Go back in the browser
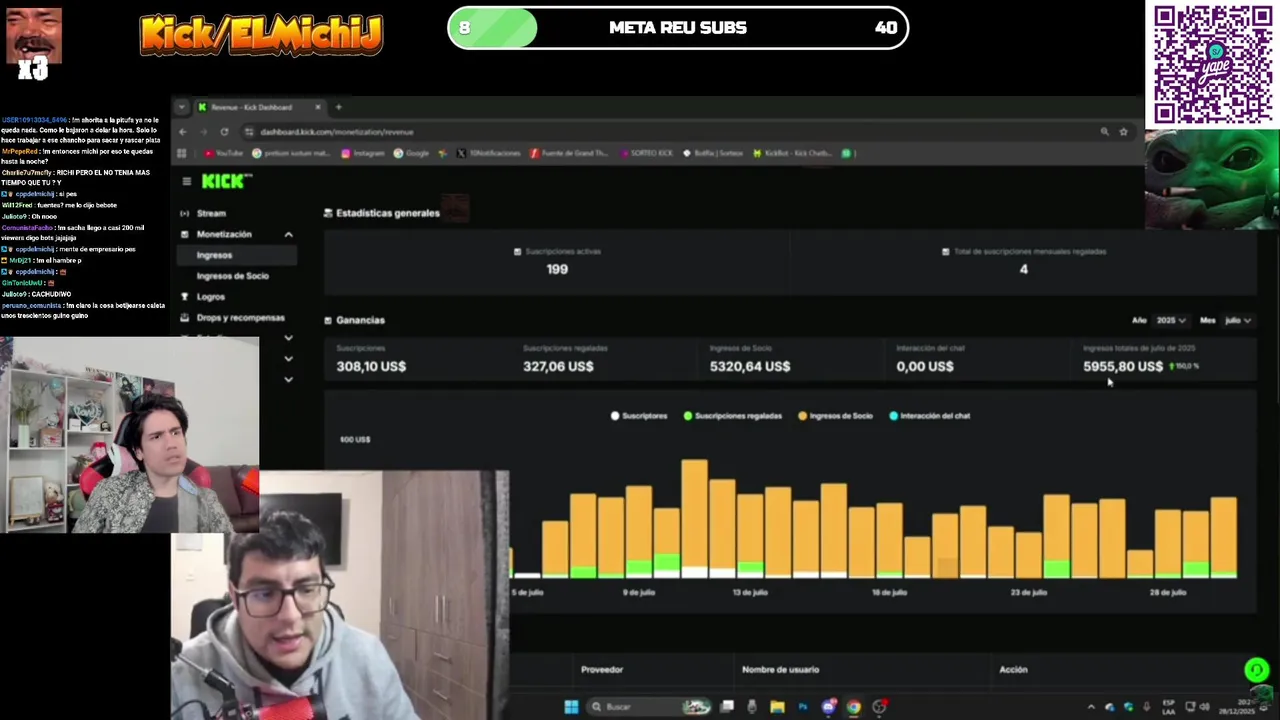Viewport: 1280px width, 720px height. pos(183,132)
